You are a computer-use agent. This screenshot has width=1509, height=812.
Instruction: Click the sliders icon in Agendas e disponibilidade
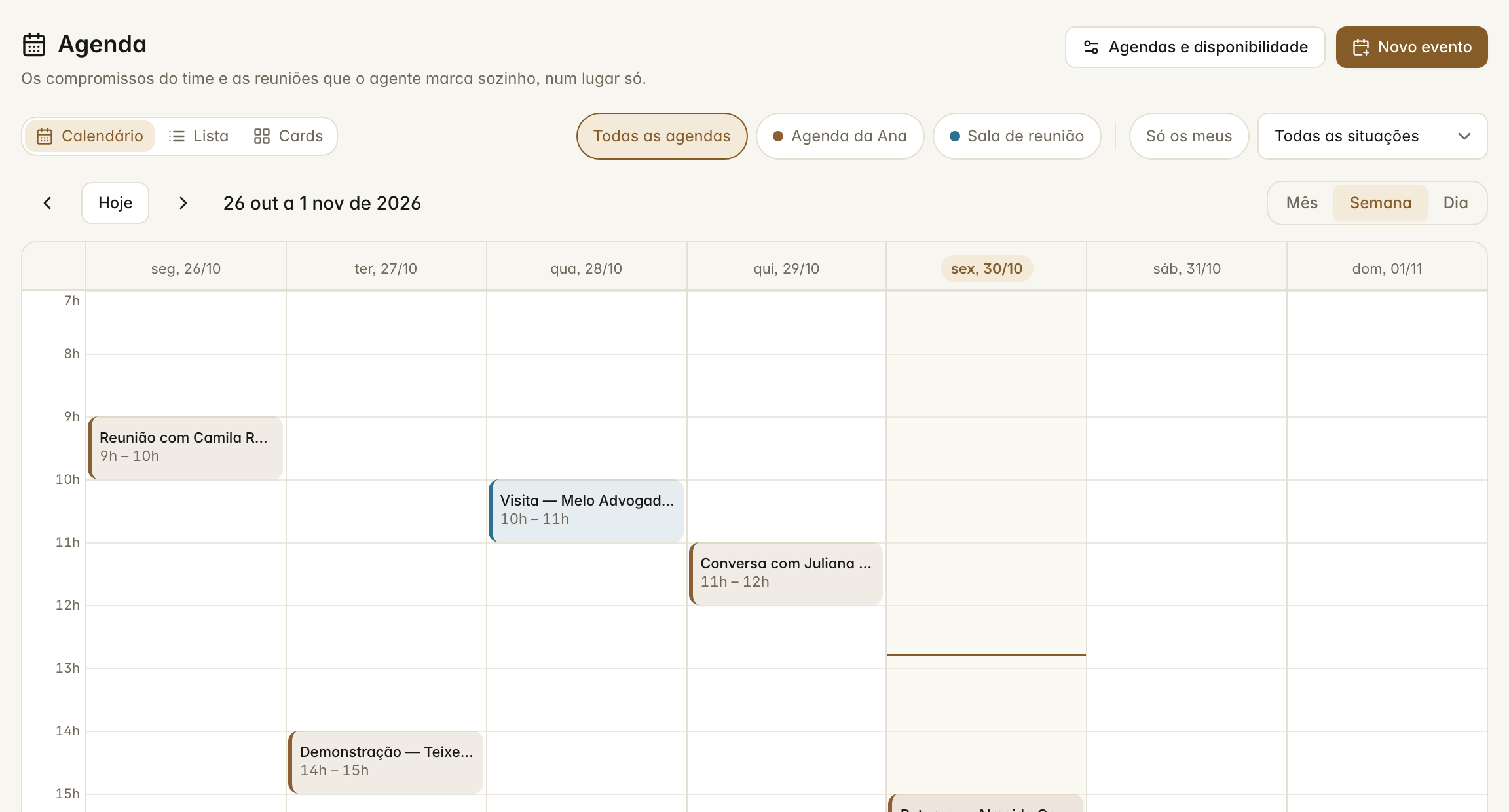(x=1091, y=47)
